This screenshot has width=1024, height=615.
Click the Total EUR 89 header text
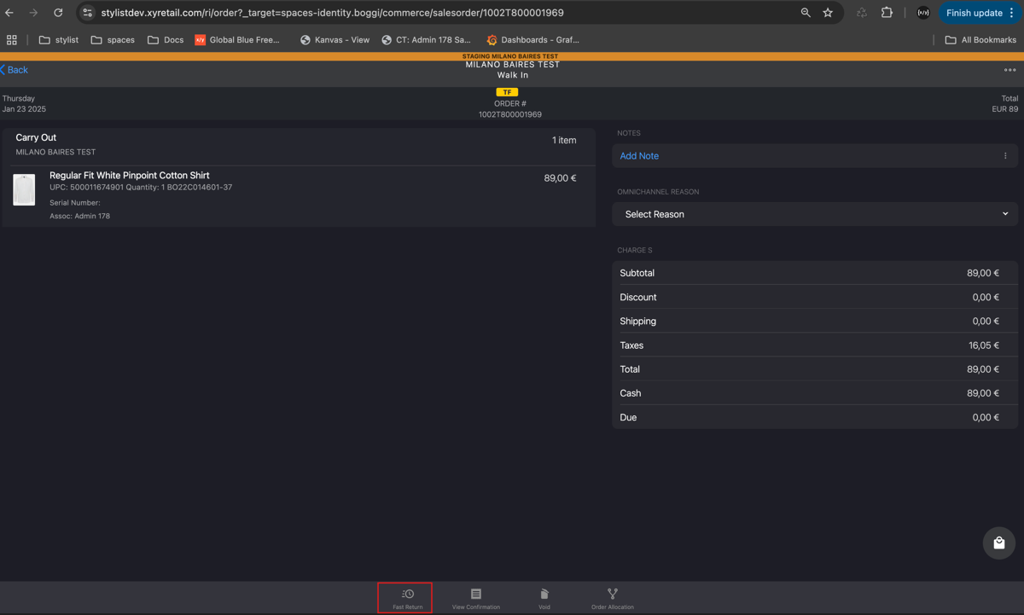(x=1004, y=104)
